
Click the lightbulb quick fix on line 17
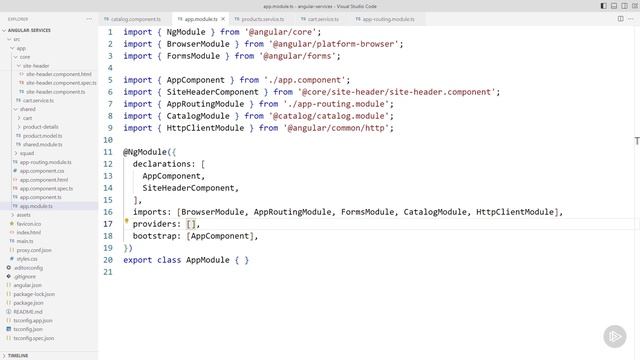point(127,221)
